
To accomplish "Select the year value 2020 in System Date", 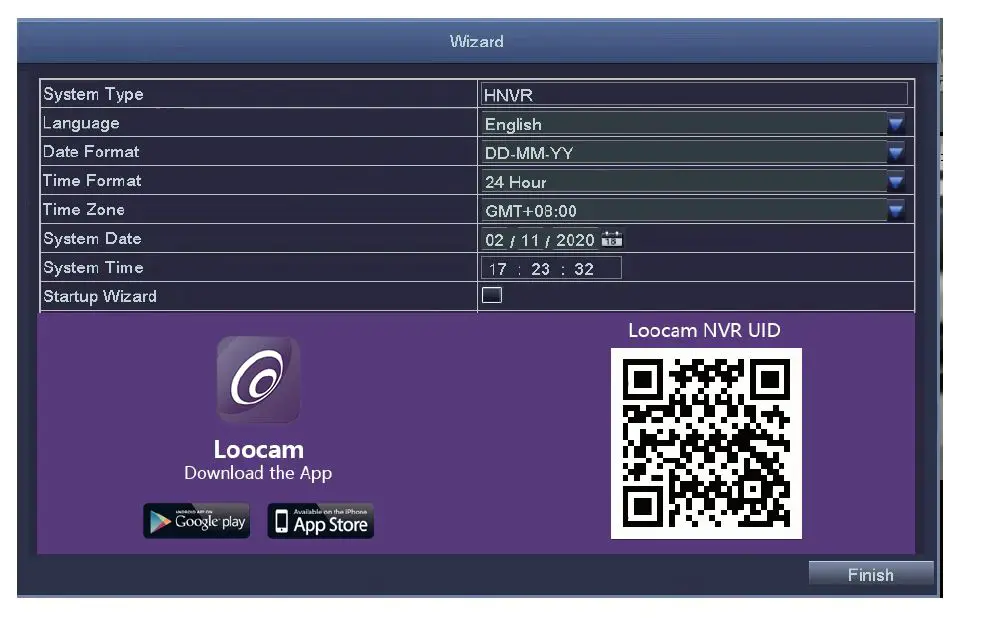I will (575, 240).
